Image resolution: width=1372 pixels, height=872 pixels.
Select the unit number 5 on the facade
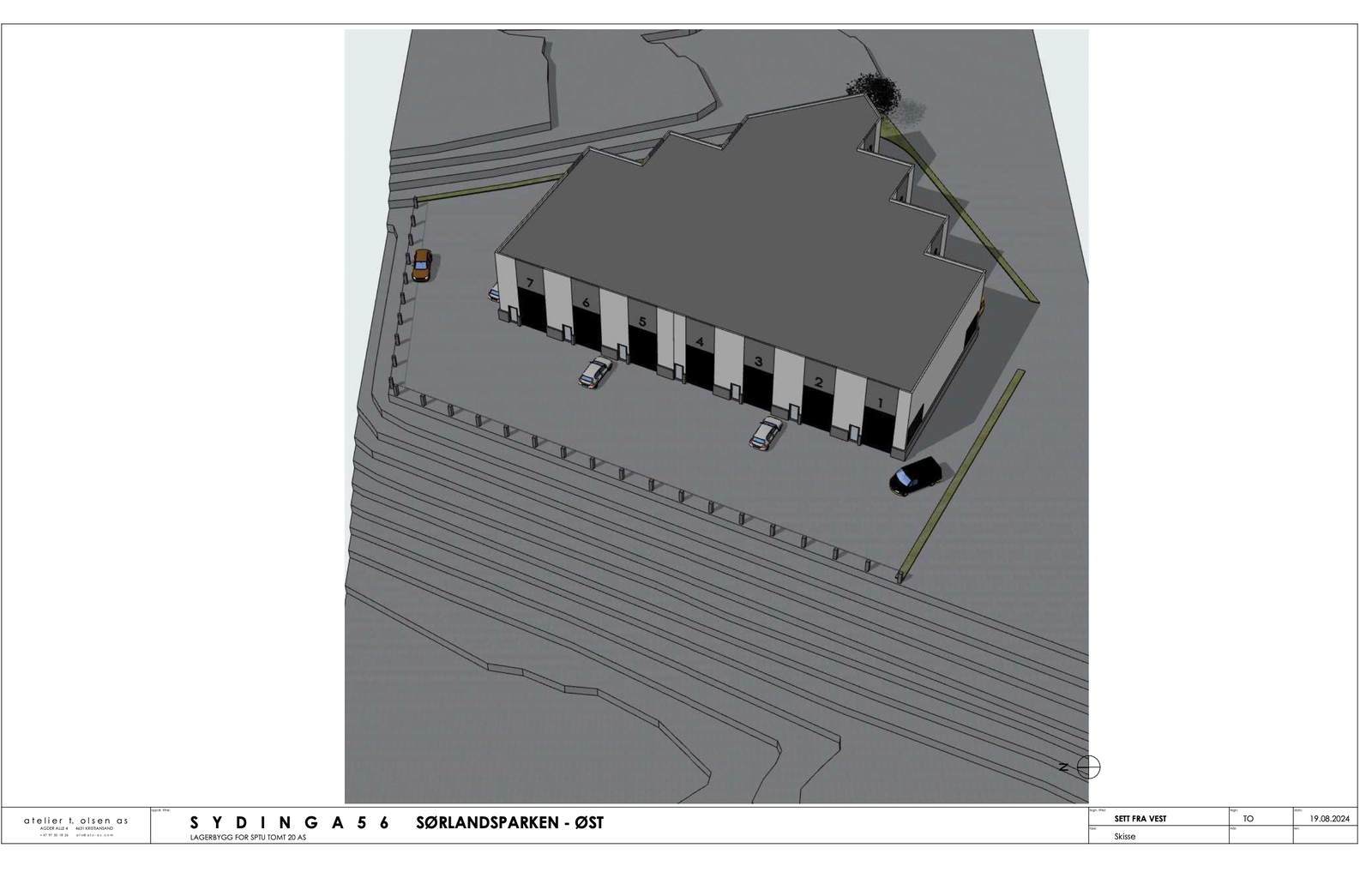click(x=642, y=322)
